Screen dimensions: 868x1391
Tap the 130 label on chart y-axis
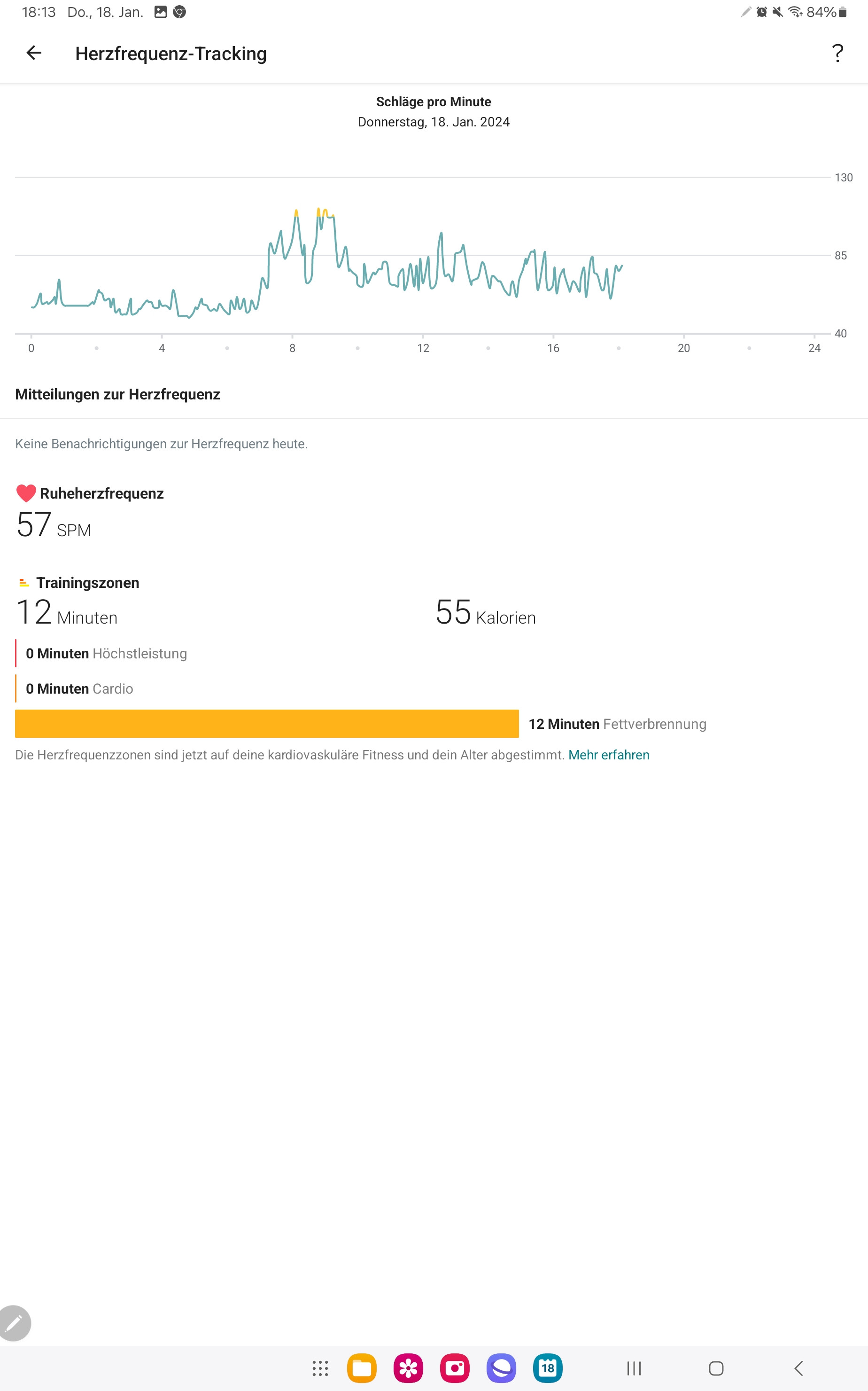(x=843, y=178)
